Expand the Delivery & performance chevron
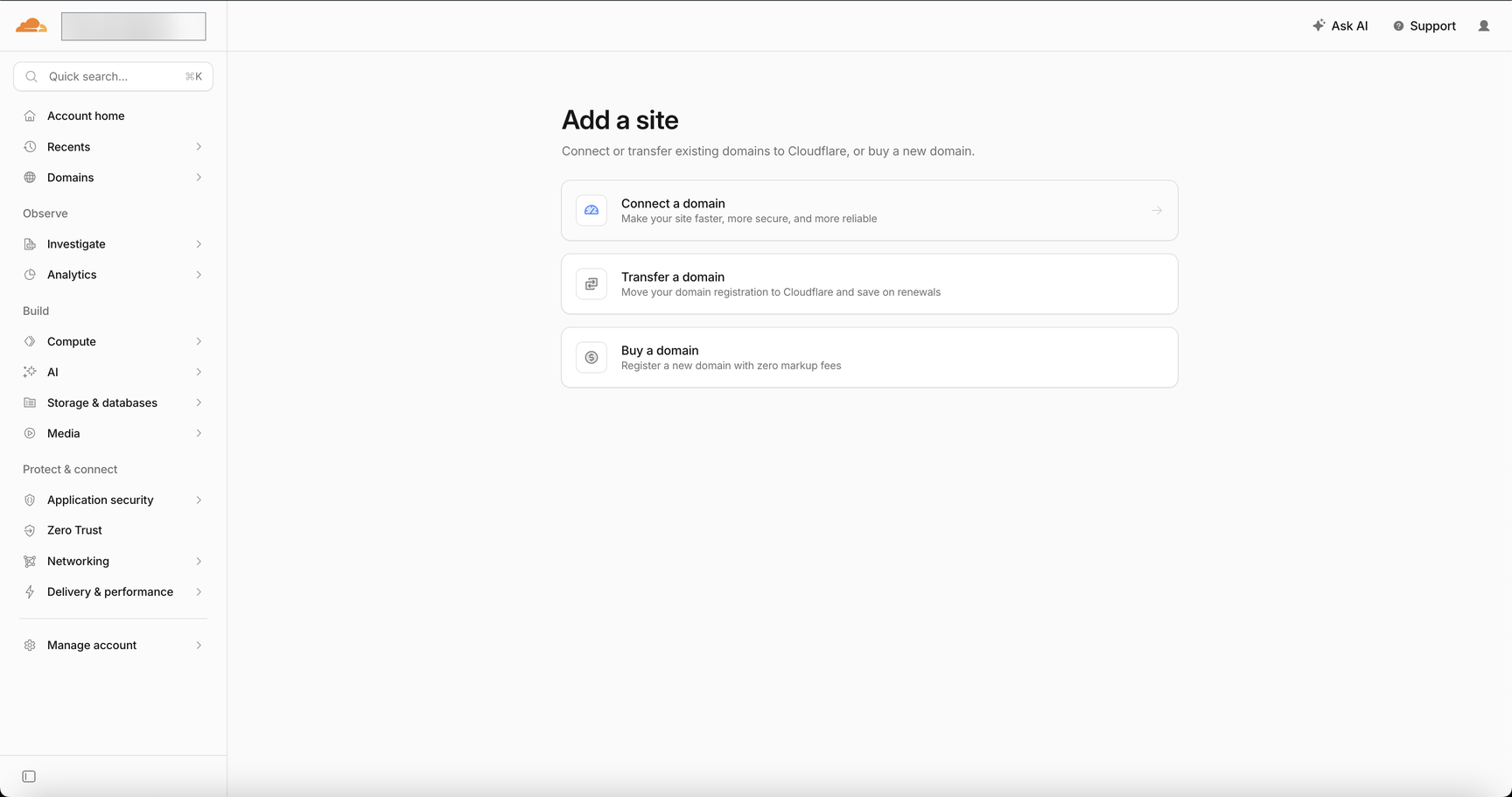 pyautogui.click(x=199, y=591)
